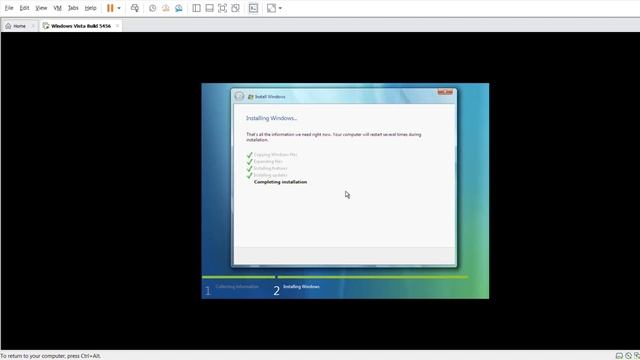Click the 'Expanding files' step
Screen dimensions: 640x360
(x=268, y=162)
